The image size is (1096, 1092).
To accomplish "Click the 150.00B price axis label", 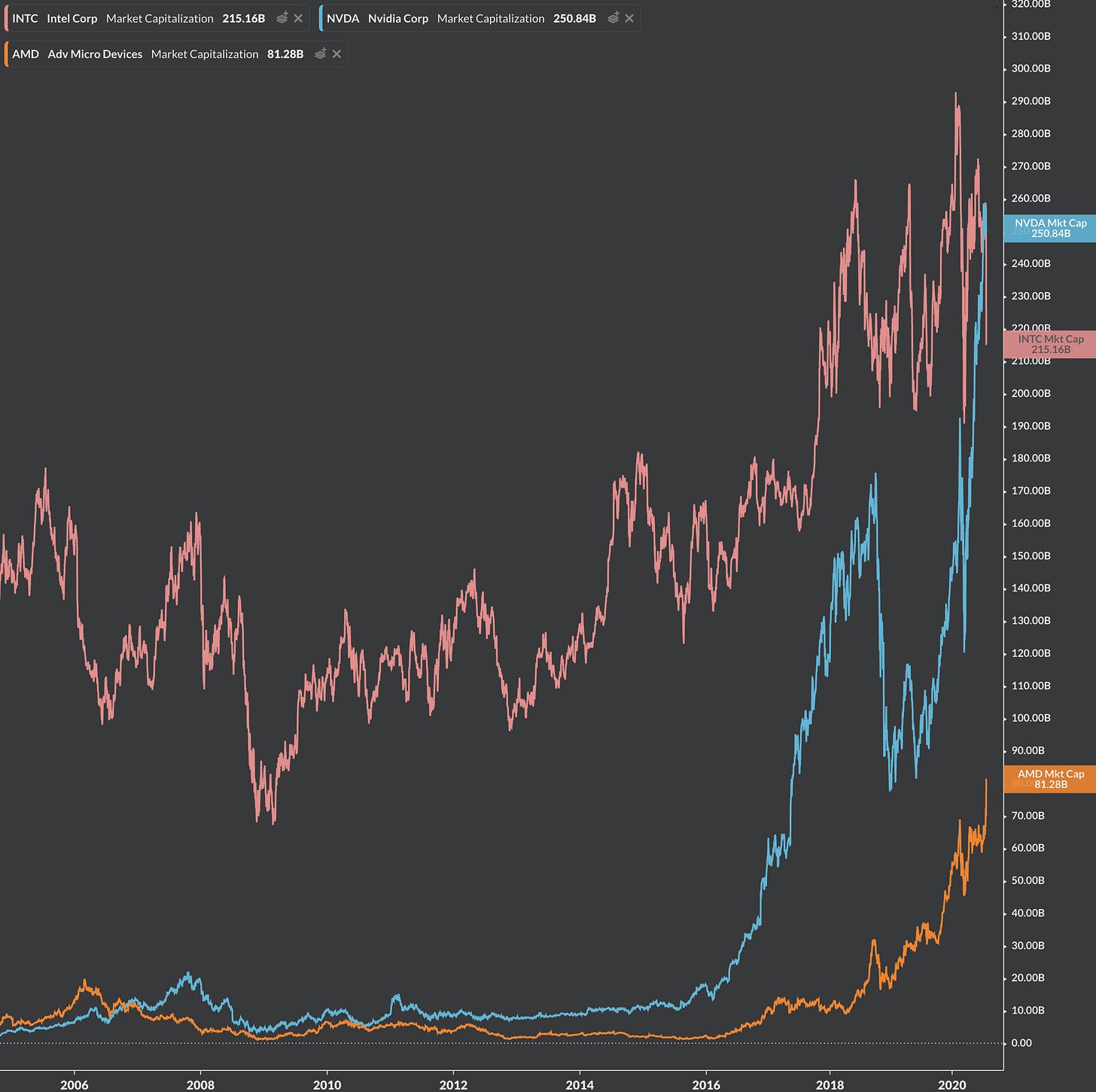I will (1031, 556).
